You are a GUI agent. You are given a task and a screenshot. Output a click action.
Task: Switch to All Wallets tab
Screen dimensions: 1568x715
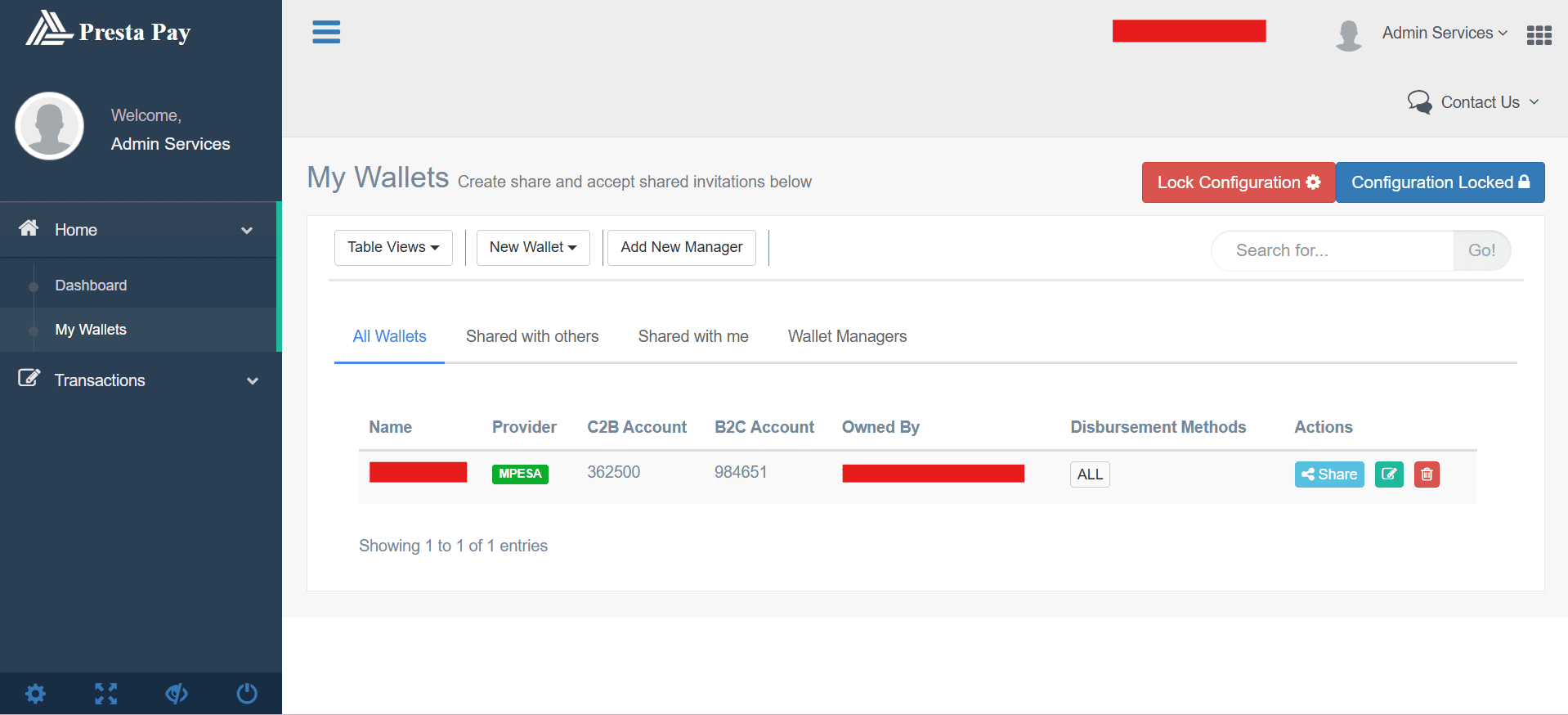coord(389,336)
